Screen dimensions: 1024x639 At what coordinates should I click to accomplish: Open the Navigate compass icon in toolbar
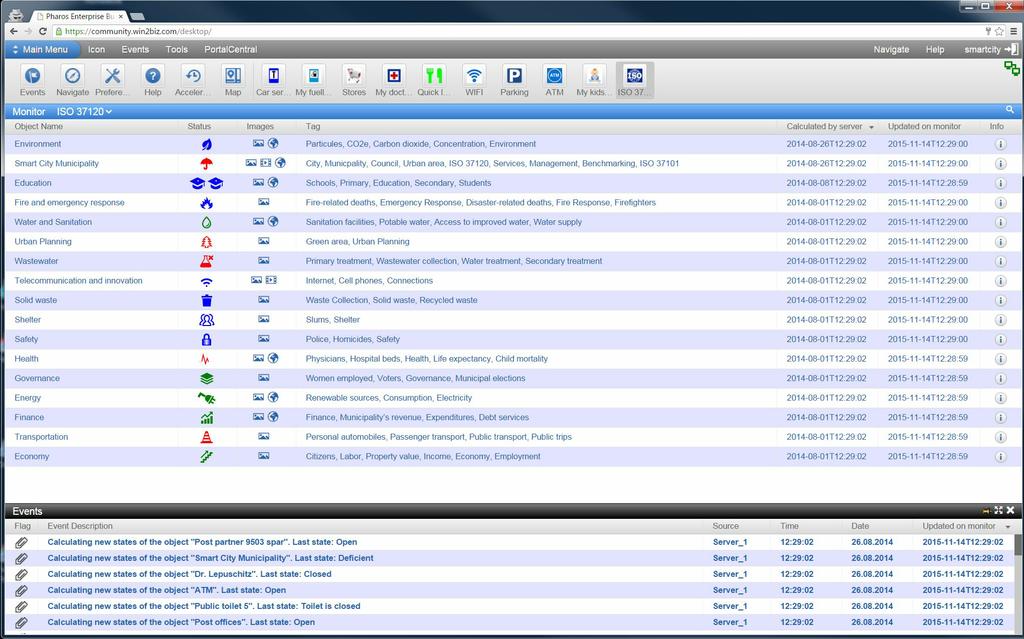point(72,79)
